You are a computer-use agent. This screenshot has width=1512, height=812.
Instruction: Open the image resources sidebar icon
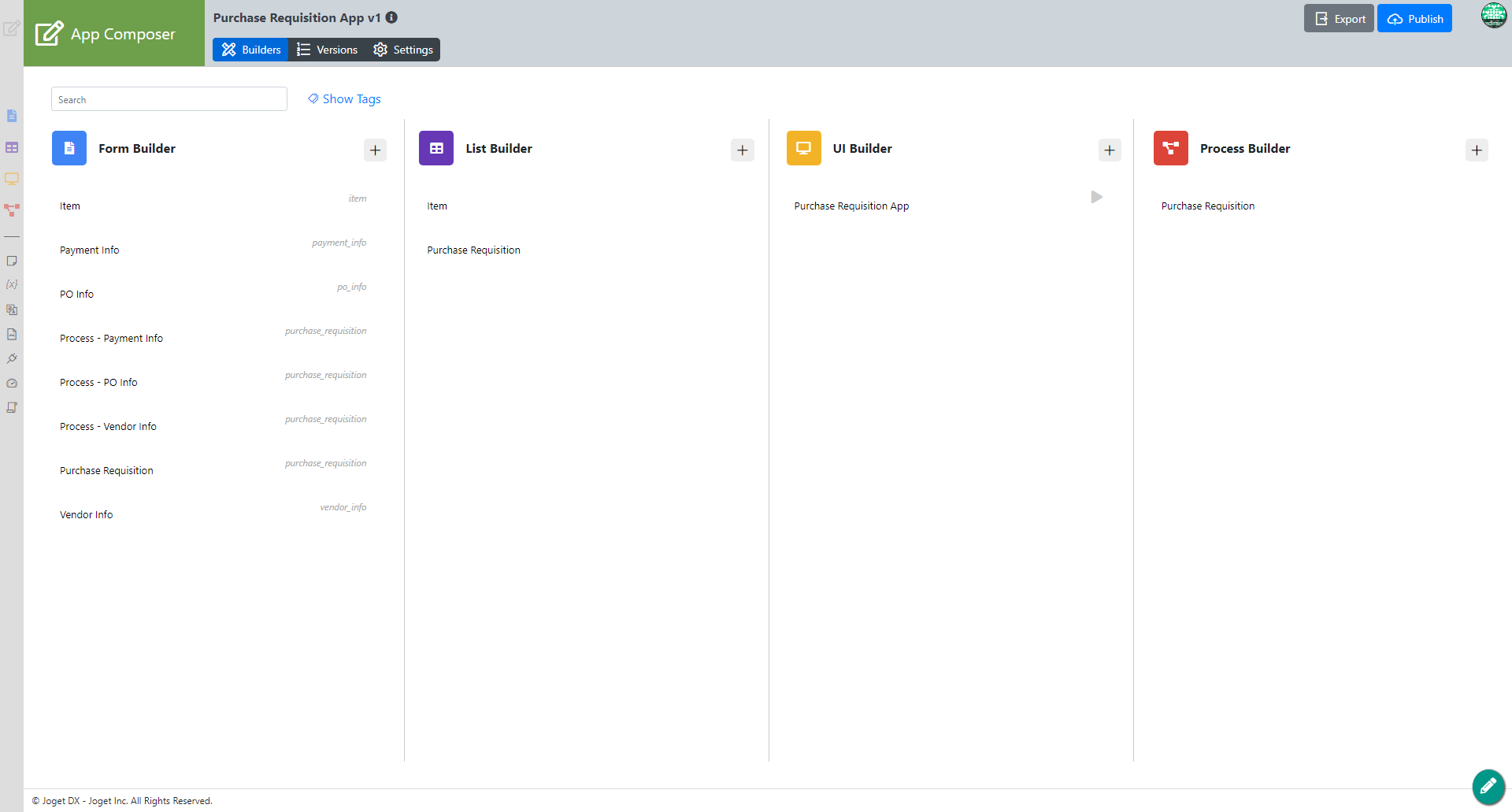pos(12,334)
